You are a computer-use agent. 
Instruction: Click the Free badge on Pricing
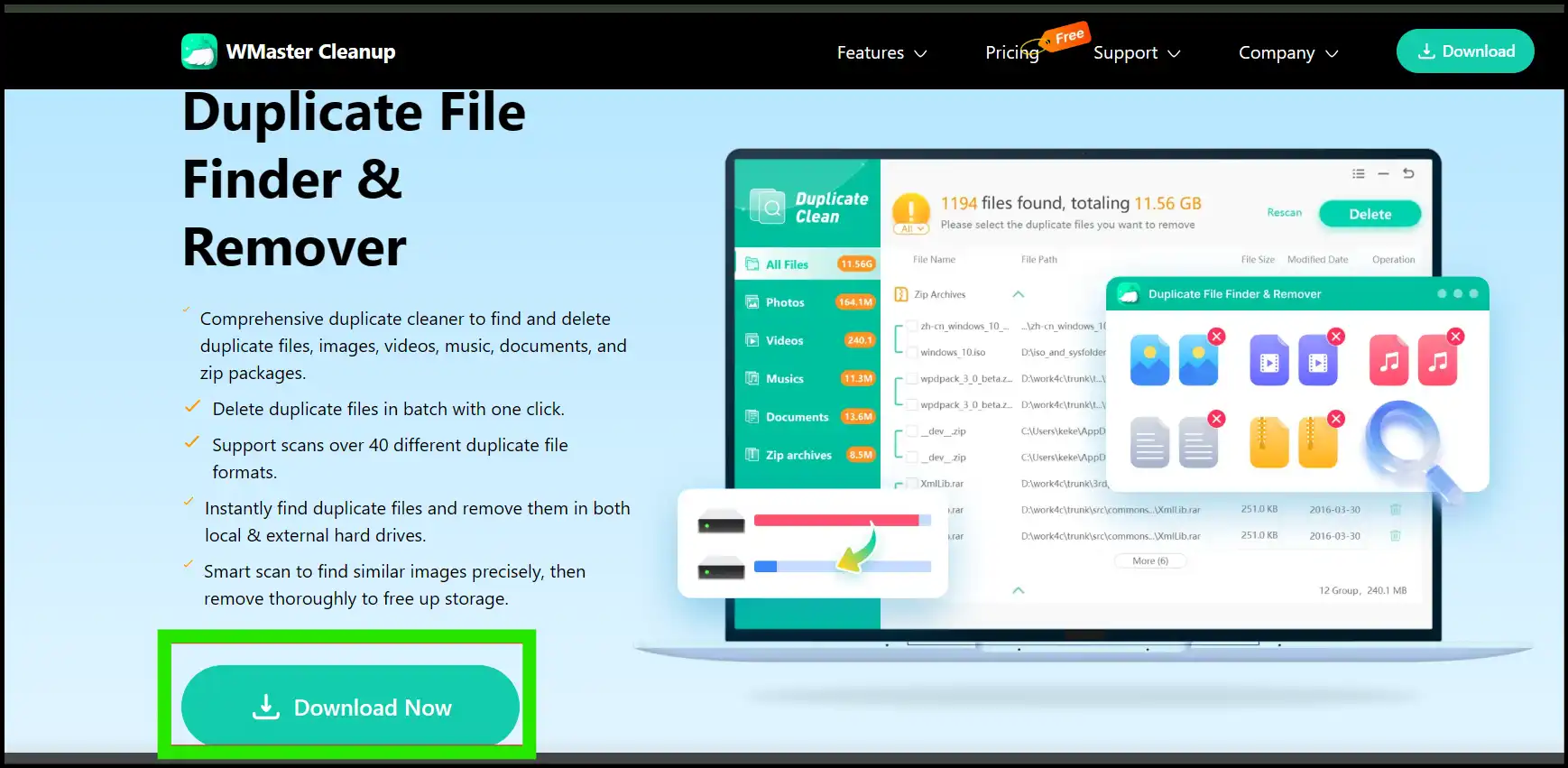(1067, 37)
